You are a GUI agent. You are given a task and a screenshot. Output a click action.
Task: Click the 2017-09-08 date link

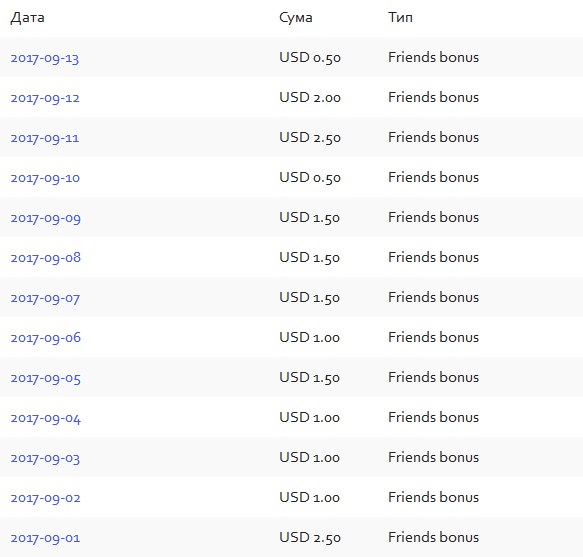click(x=45, y=258)
